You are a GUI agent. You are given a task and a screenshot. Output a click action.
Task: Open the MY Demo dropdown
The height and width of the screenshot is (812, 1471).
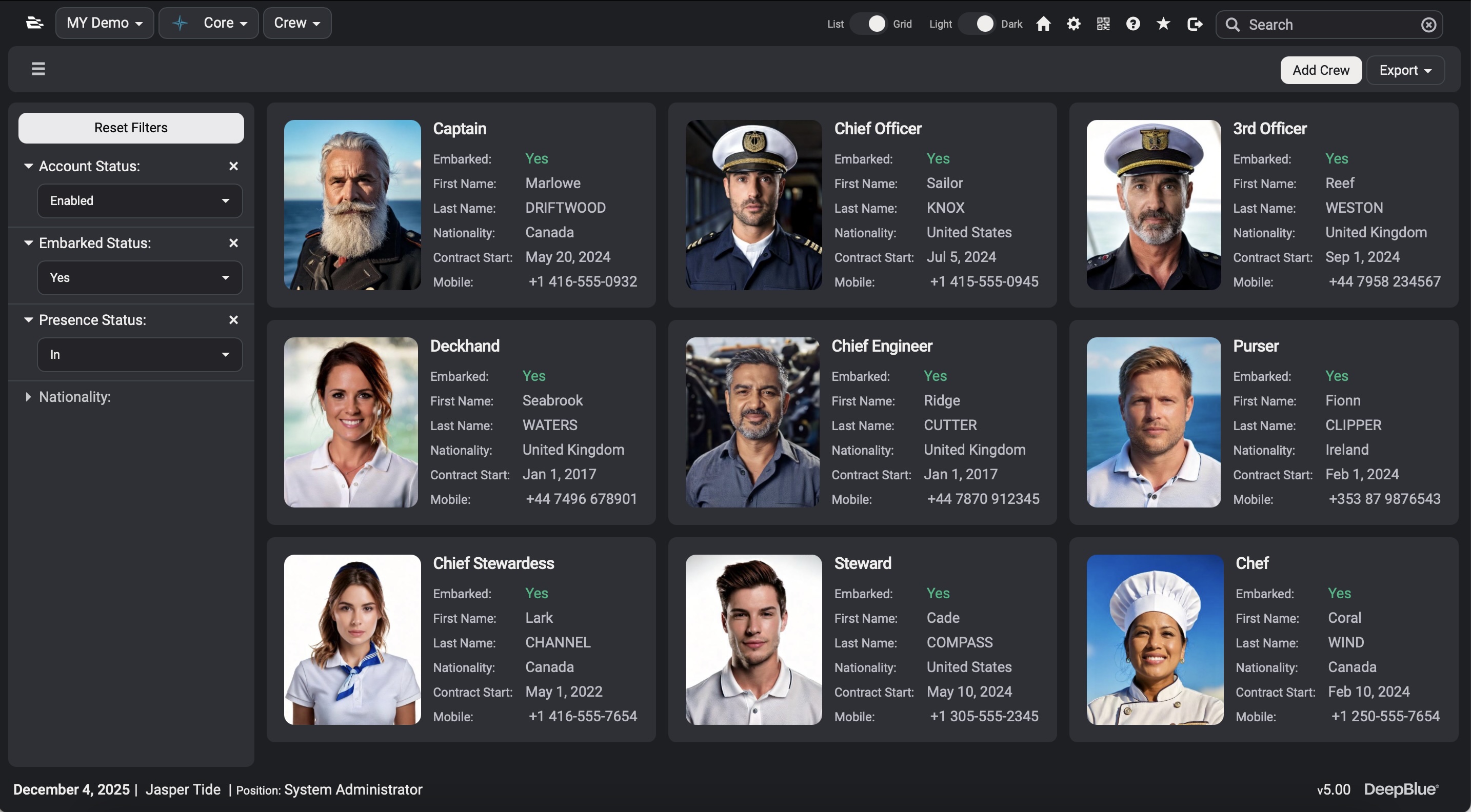click(x=105, y=23)
